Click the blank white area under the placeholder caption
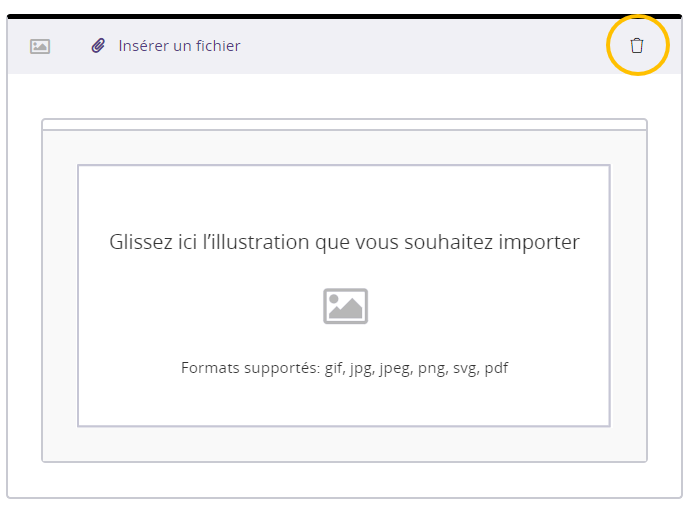 click(x=344, y=402)
